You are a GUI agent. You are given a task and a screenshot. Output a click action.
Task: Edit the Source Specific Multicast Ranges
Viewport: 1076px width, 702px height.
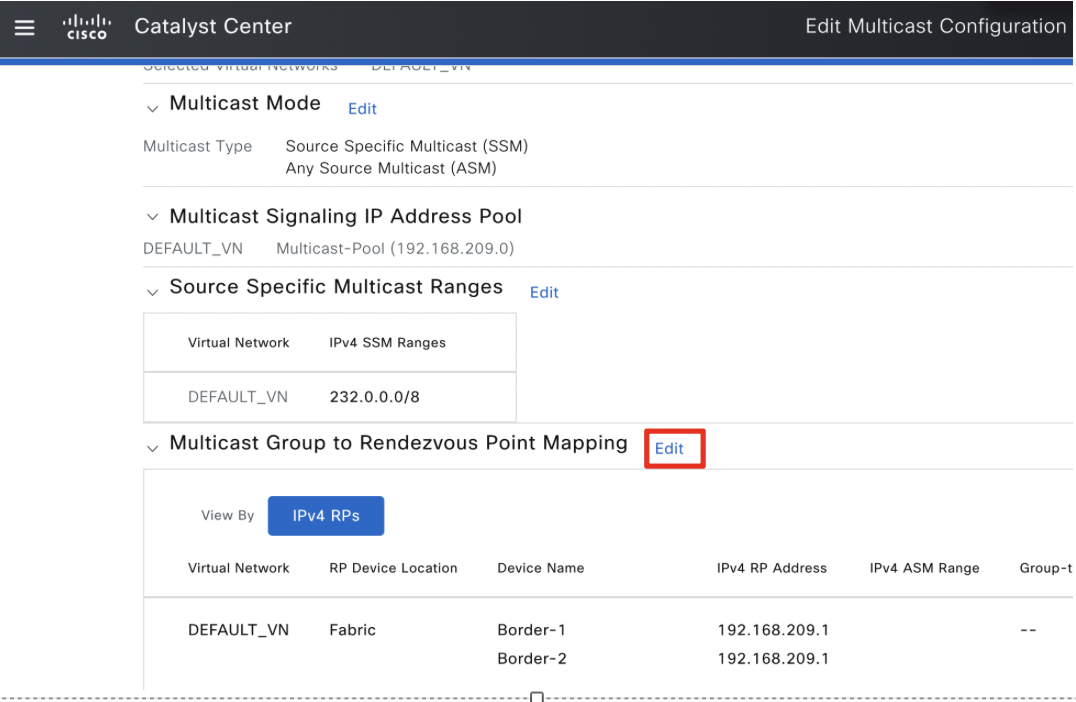click(x=544, y=292)
